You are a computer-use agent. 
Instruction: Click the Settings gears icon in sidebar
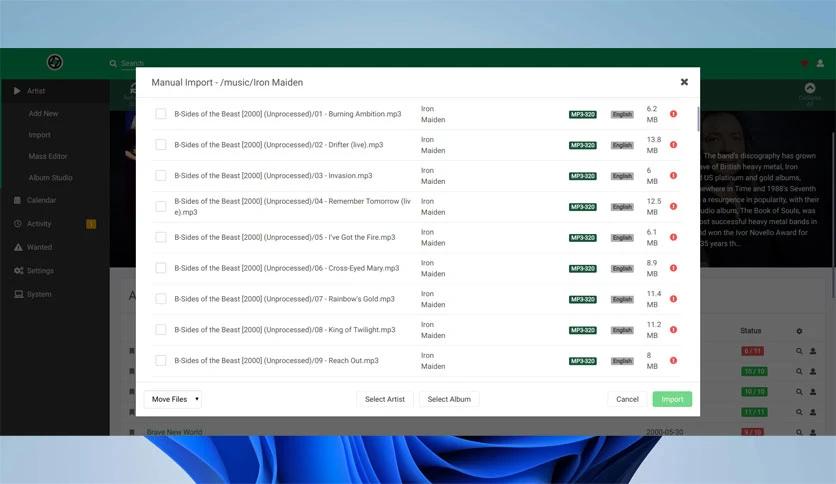coord(19,271)
